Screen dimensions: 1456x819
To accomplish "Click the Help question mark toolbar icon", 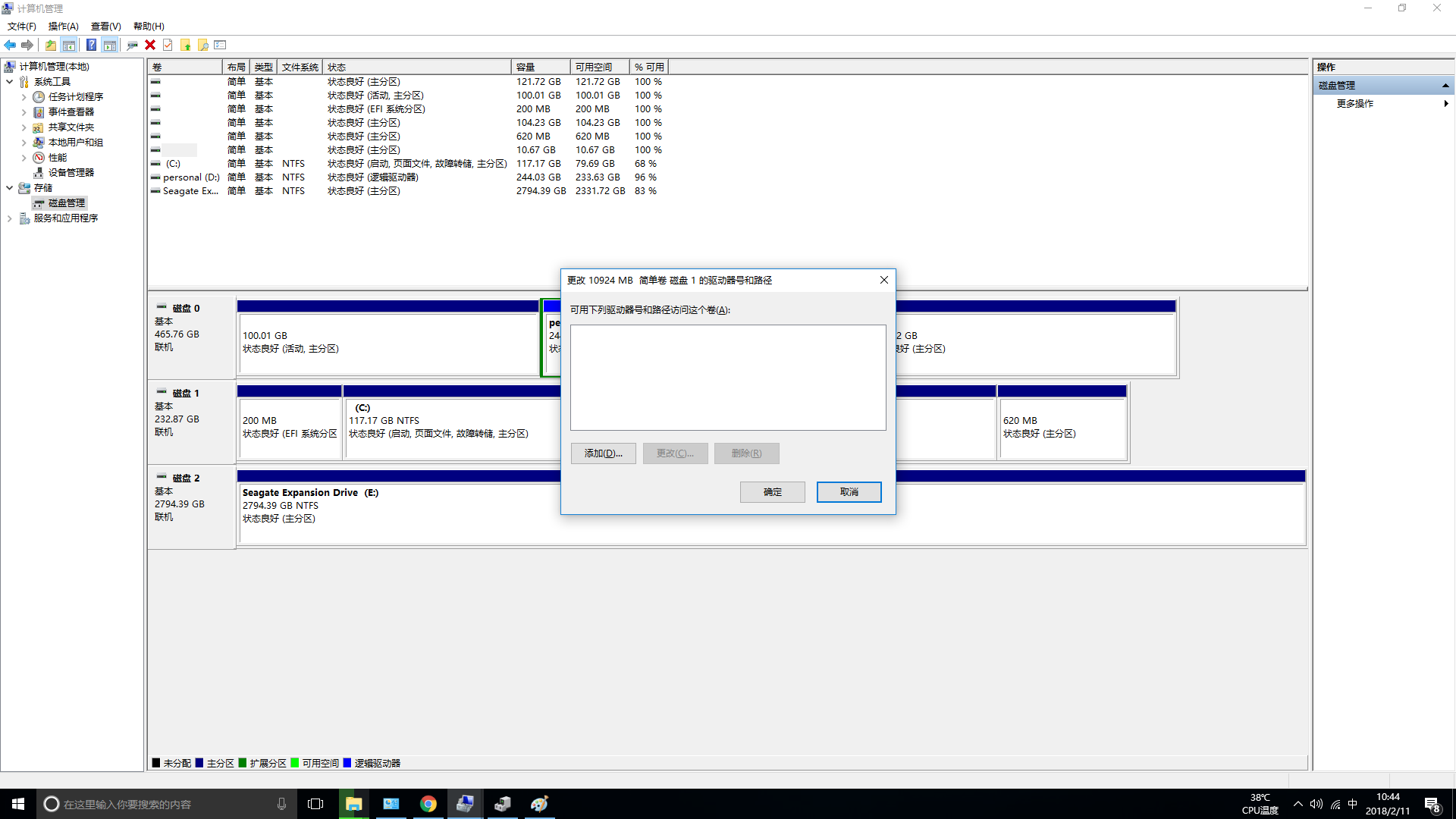I will click(91, 45).
